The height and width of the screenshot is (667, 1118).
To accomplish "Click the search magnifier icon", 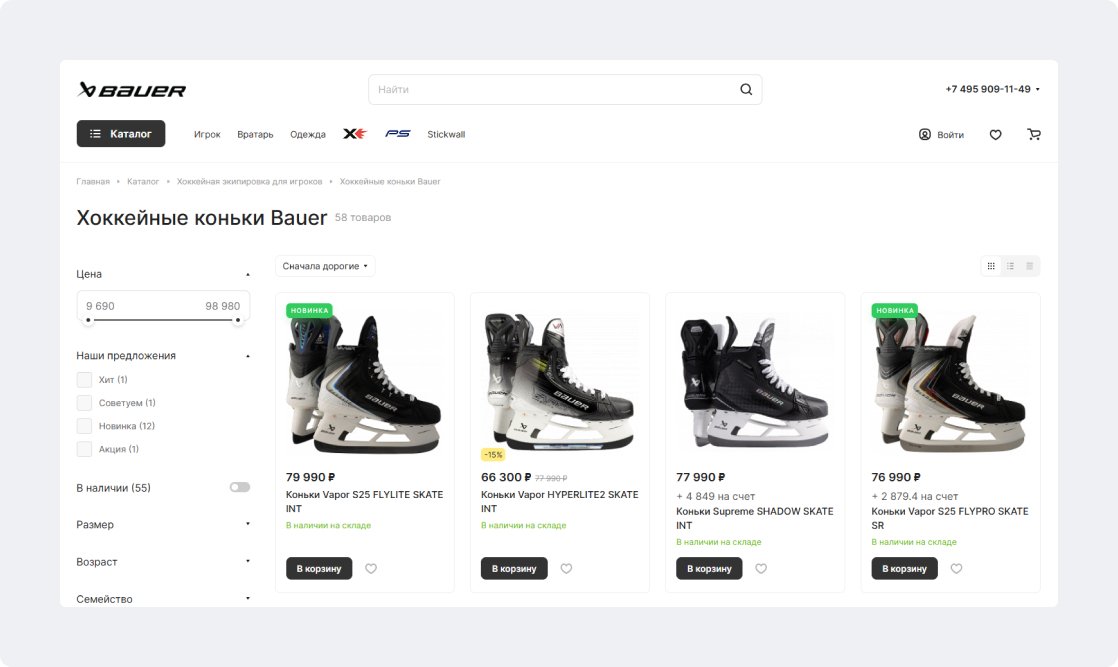I will [746, 89].
